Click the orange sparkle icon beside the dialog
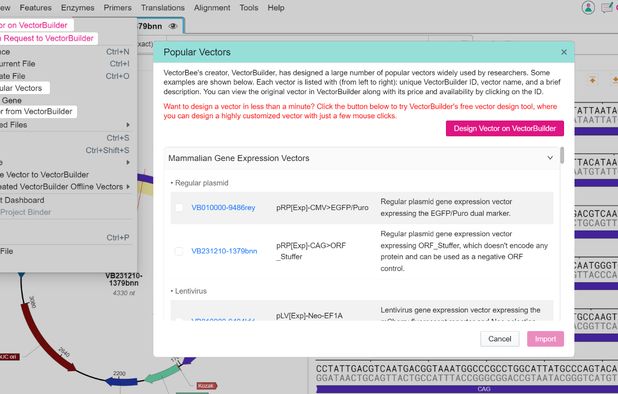The height and width of the screenshot is (394, 618). 592,80
